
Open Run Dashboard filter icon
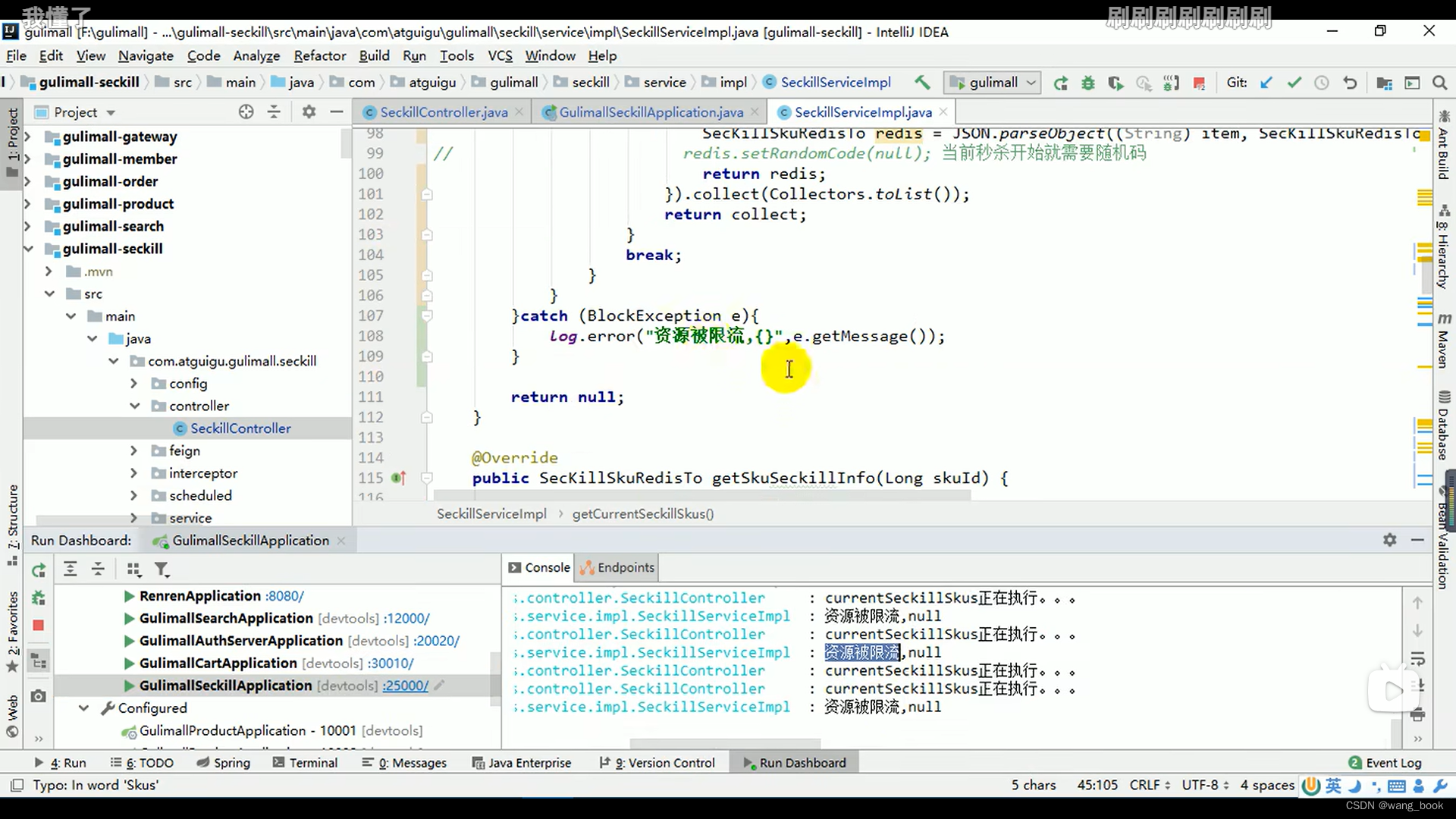tap(162, 569)
